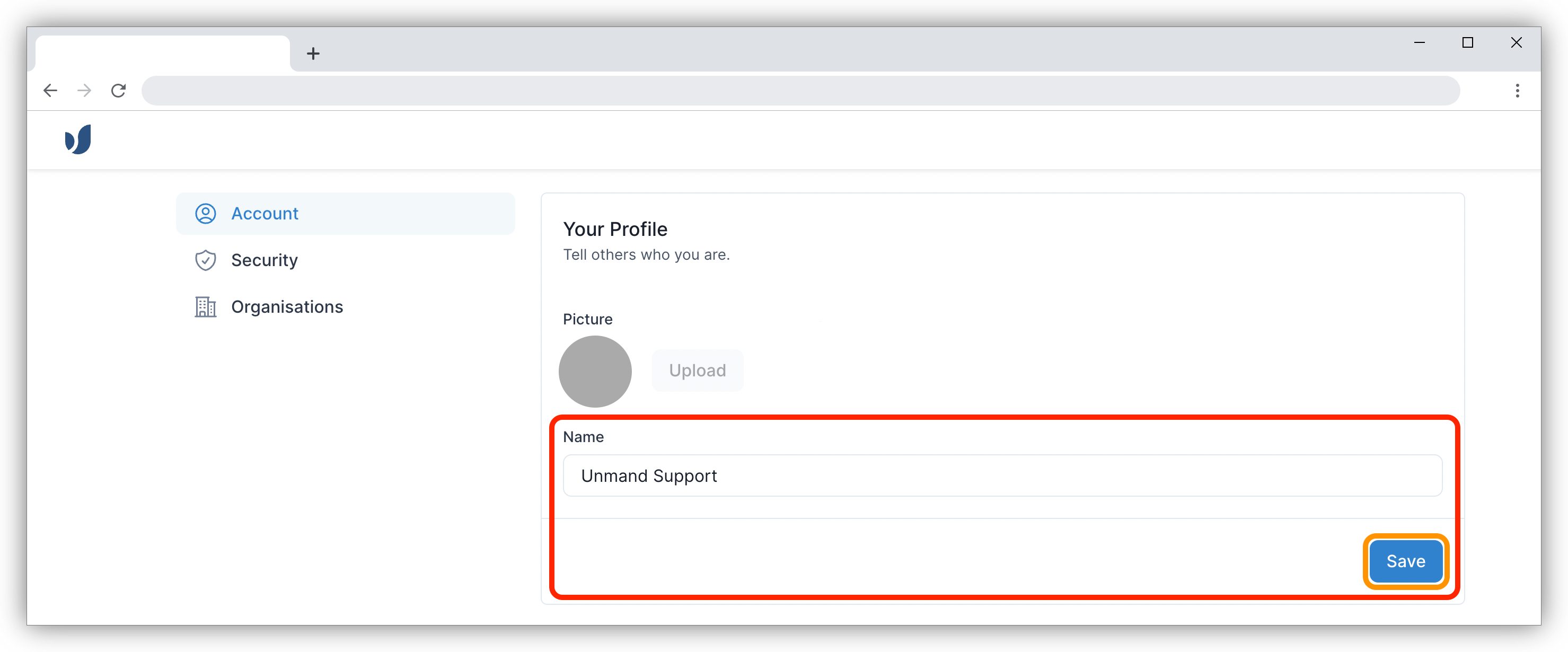1568x652 pixels.
Task: Click the Upload picture button
Action: click(697, 370)
